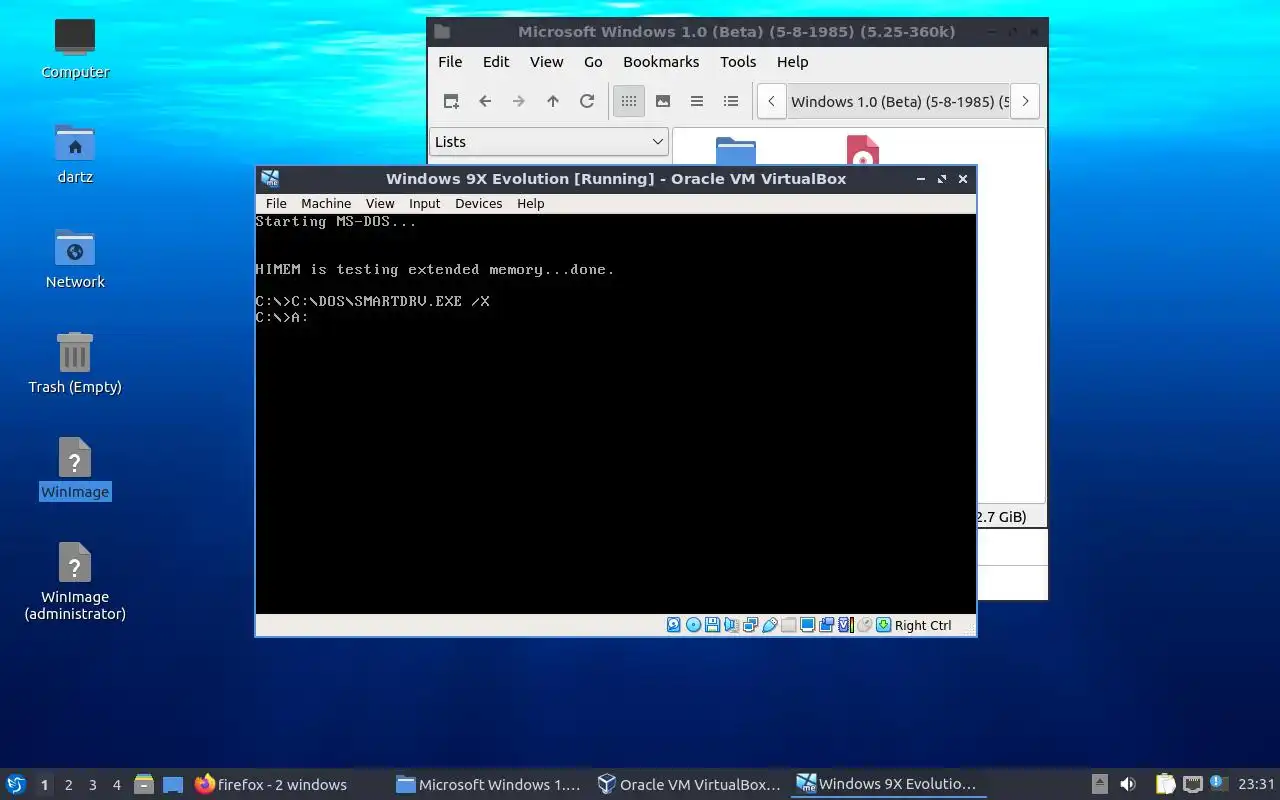This screenshot has width=1280, height=800.
Task: Select the WinImage desktop shortcut
Action: (x=75, y=469)
